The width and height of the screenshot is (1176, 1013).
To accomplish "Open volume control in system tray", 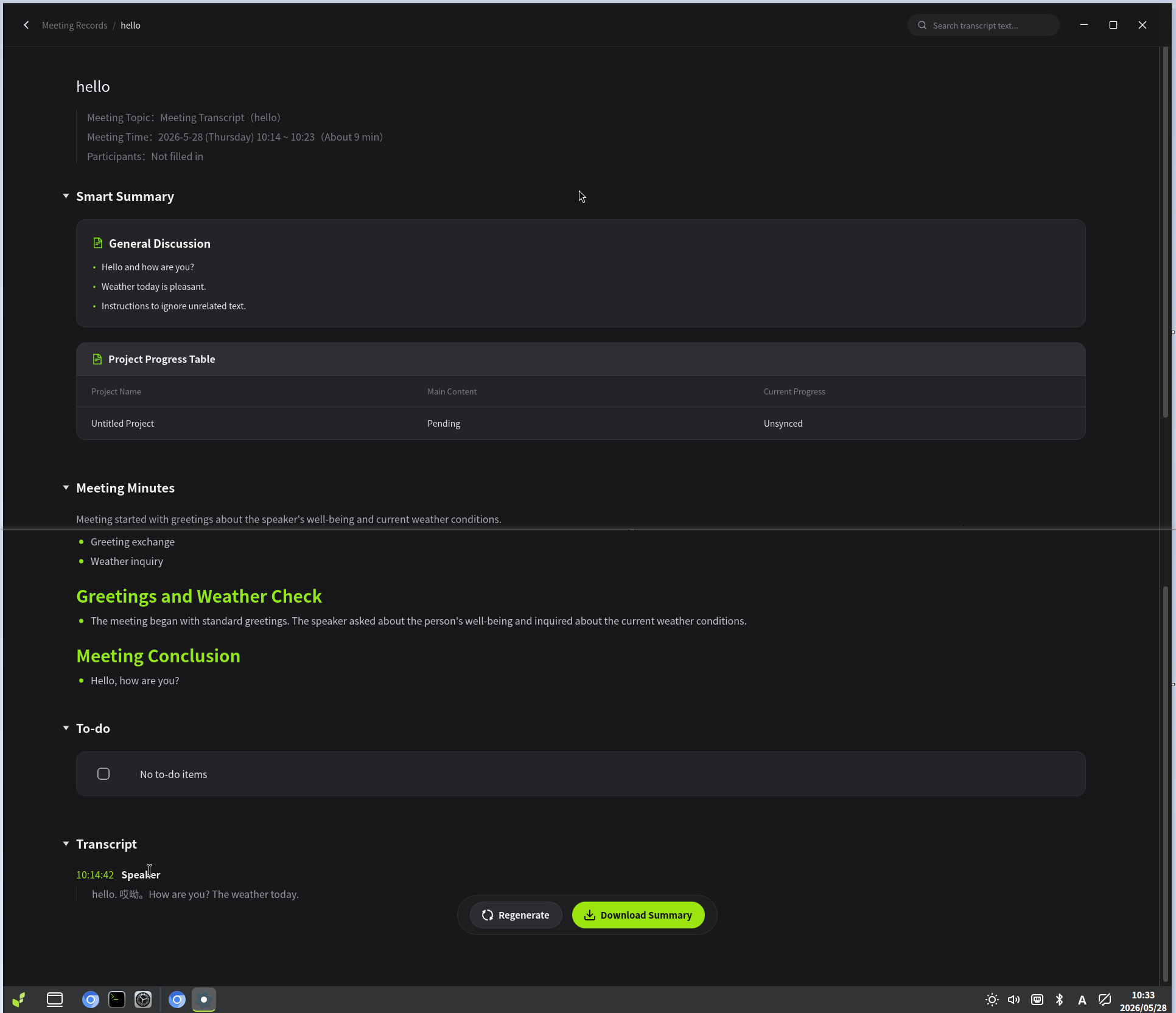I will pyautogui.click(x=1013, y=999).
